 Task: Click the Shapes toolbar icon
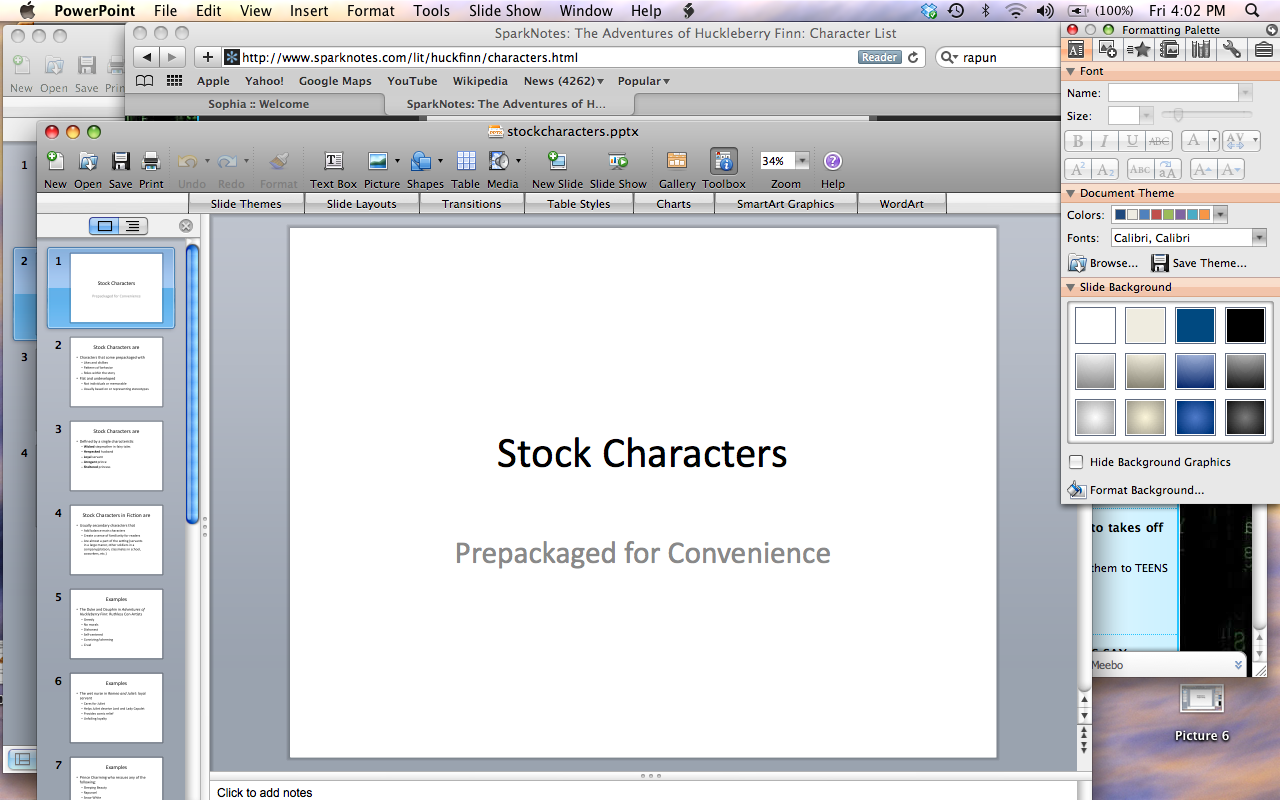(421, 161)
